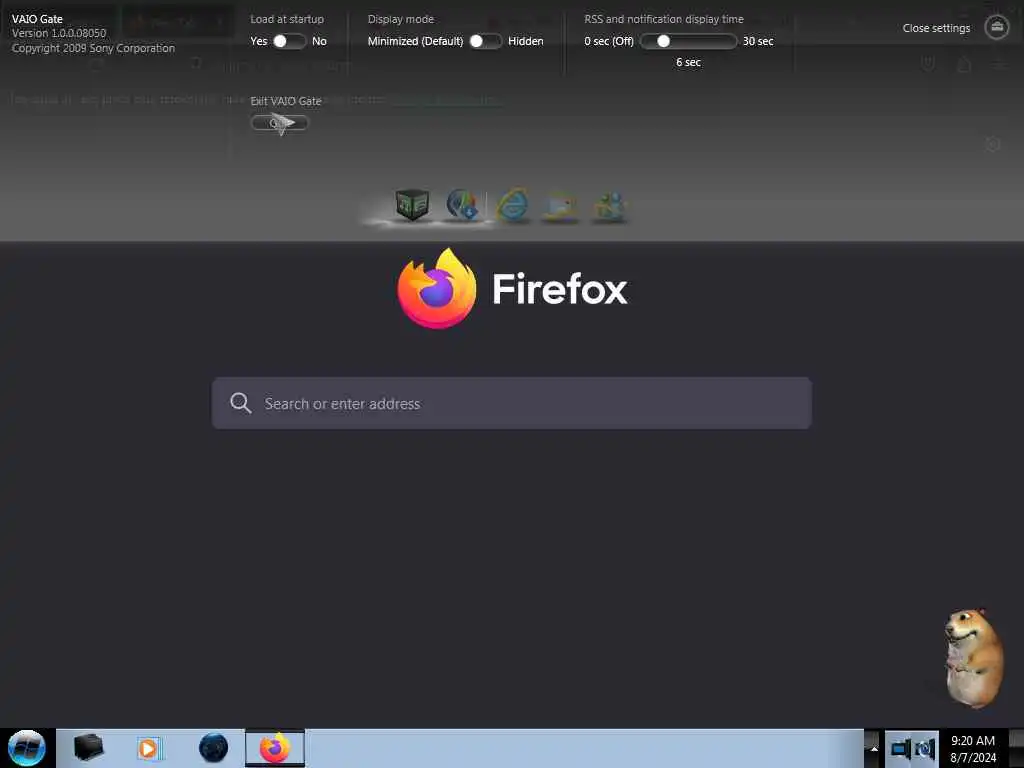This screenshot has width=1024, height=768.
Task: Open the taskbar clock showing 9:20 AM
Action: click(x=973, y=748)
